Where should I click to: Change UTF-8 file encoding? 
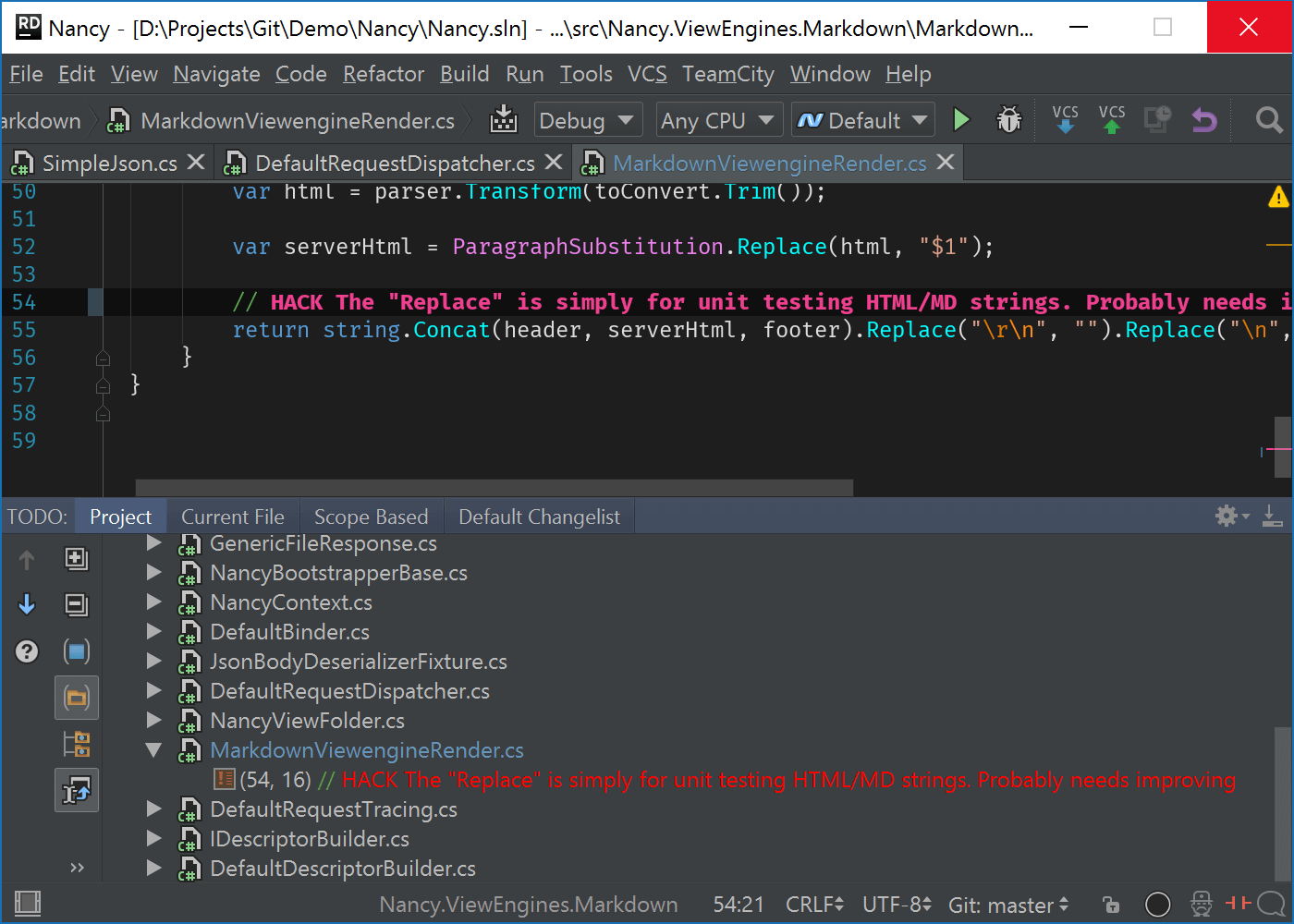click(x=897, y=905)
